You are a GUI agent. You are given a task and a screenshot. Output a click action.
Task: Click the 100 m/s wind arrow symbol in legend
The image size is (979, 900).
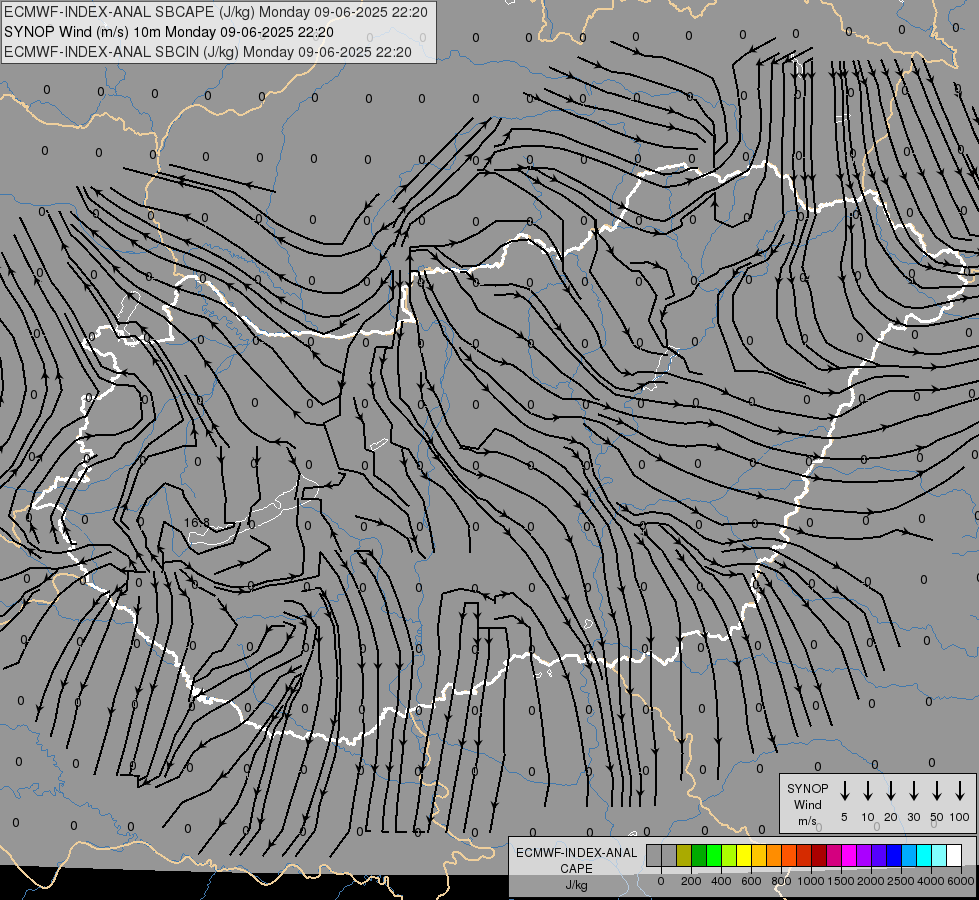(960, 791)
